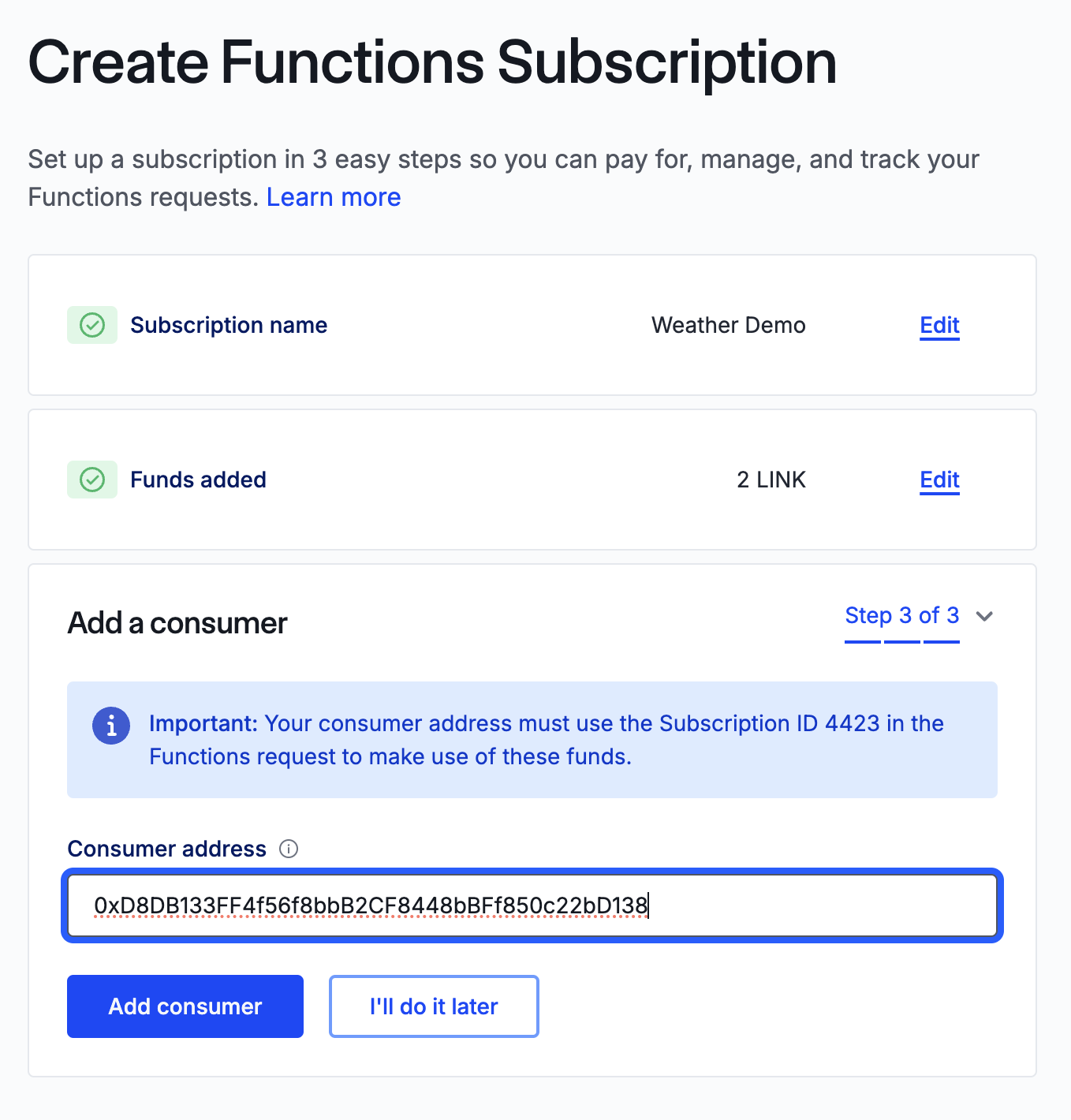Click the Create Functions Subscription page title
Image resolution: width=1071 pixels, height=1120 pixels.
point(432,62)
